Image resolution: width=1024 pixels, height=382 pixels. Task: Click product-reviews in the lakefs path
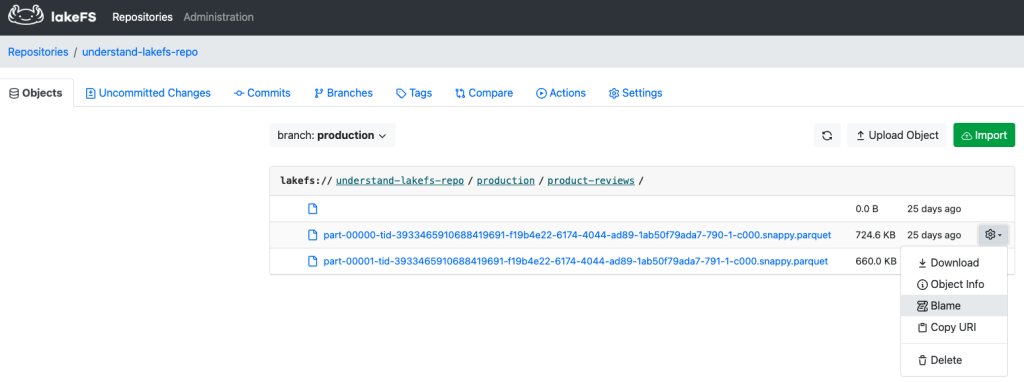[x=591, y=181]
